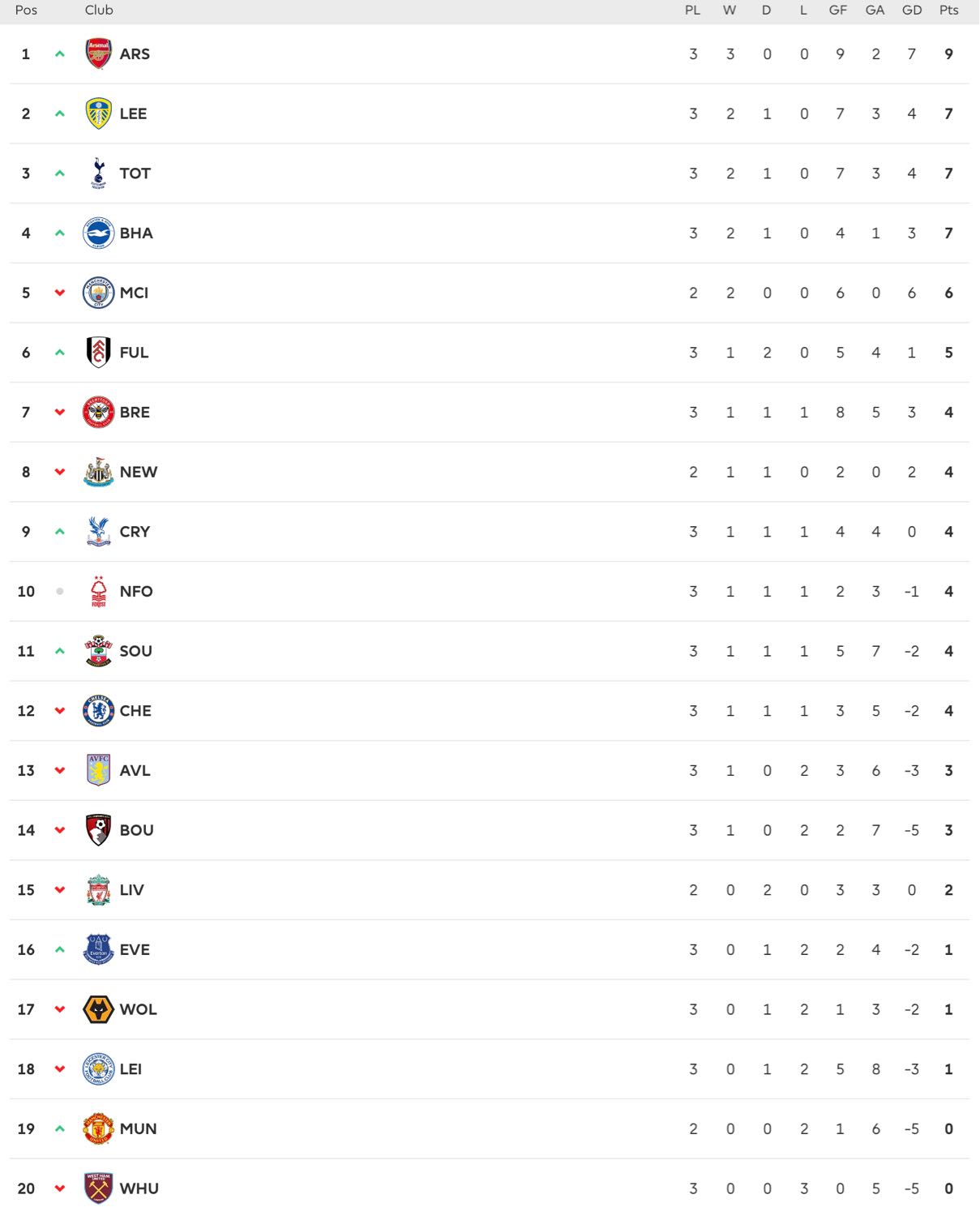Expand Arsenal's green up-arrow indicator
This screenshot has height=1216, width=980.
coord(59,54)
